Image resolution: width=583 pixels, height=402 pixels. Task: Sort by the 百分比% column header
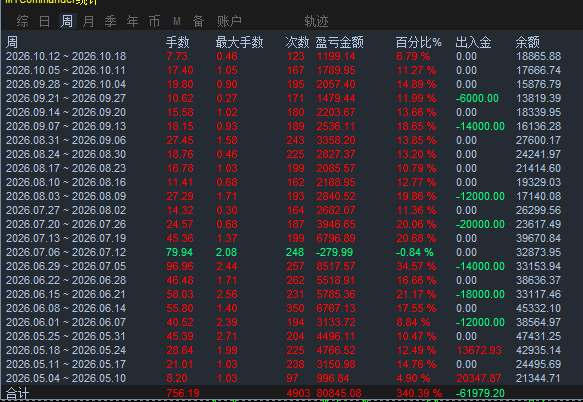418,42
